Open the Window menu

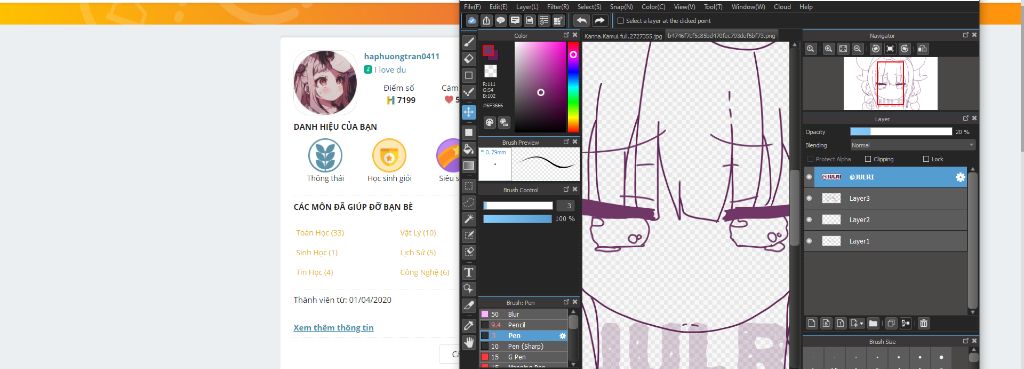748,7
